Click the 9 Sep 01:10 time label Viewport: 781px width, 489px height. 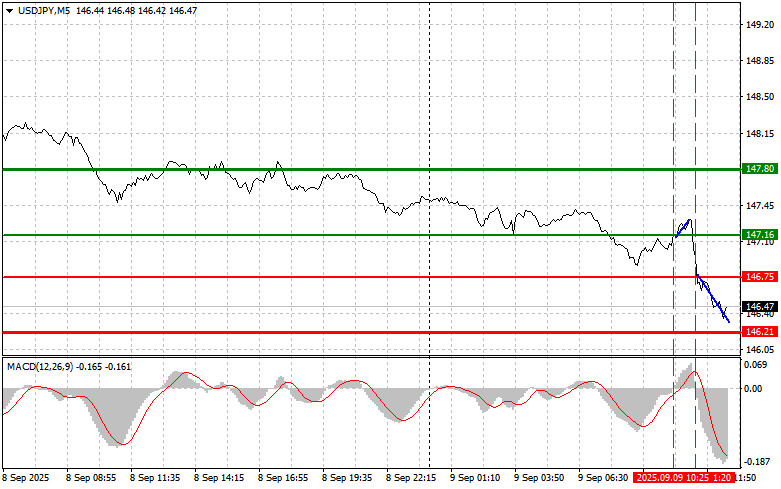474,479
